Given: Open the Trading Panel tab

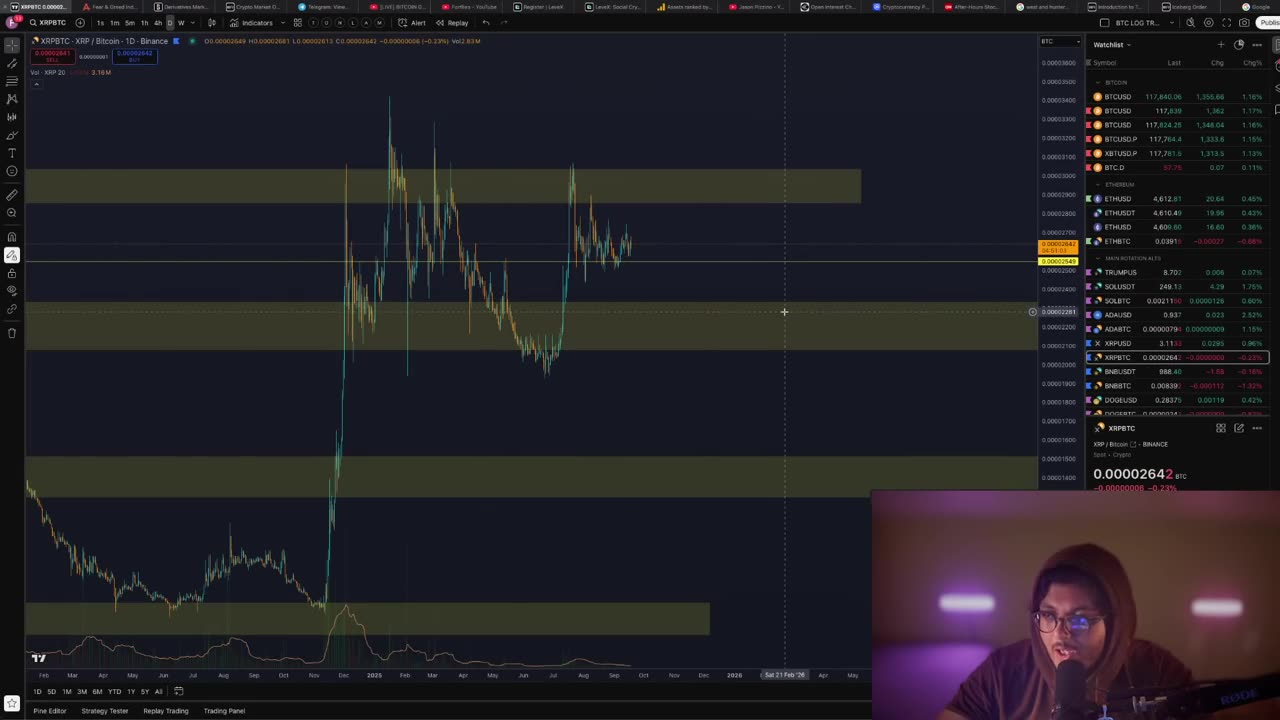Looking at the screenshot, I should [x=224, y=711].
